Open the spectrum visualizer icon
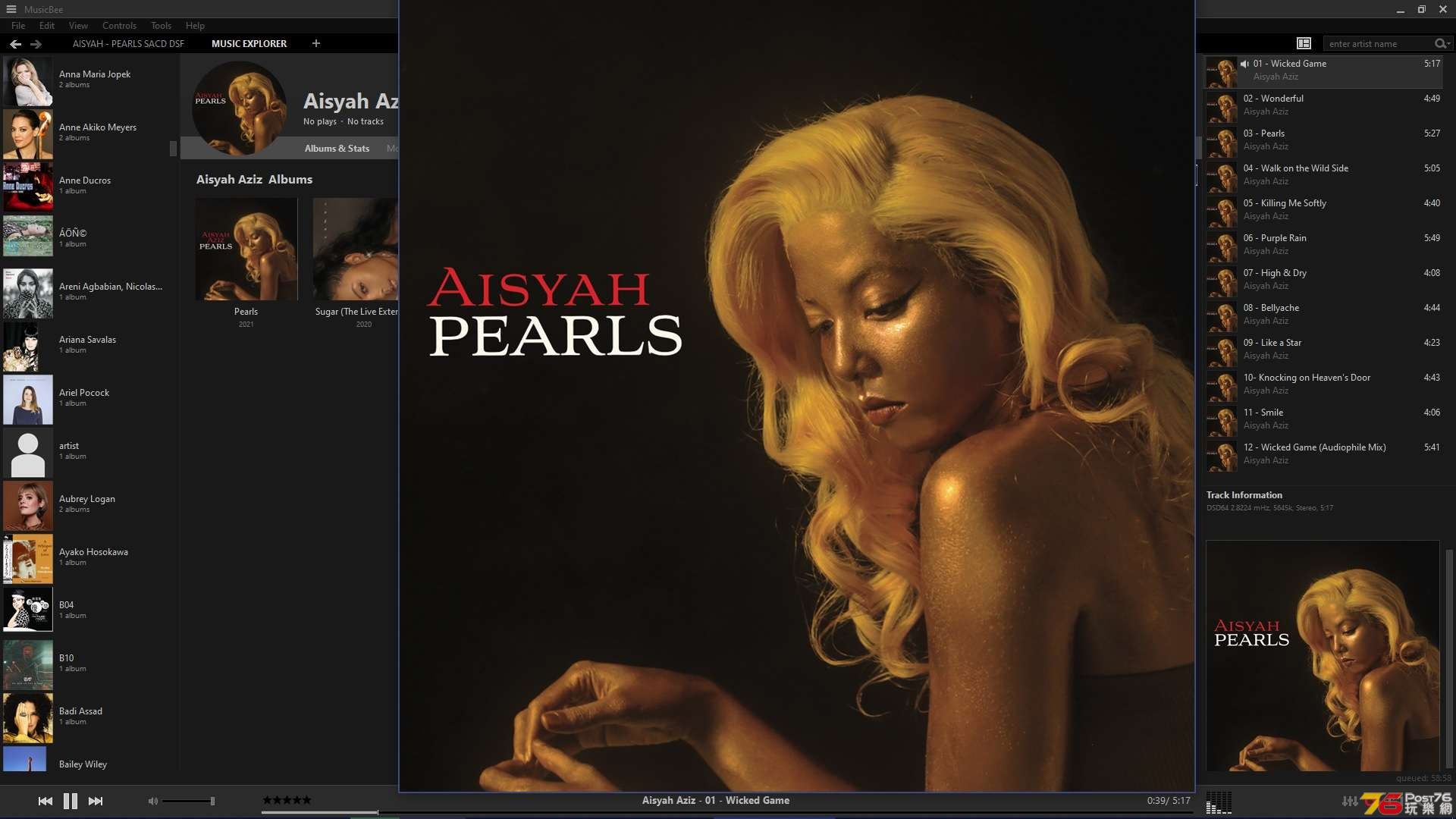The height and width of the screenshot is (819, 1456). click(x=1219, y=802)
